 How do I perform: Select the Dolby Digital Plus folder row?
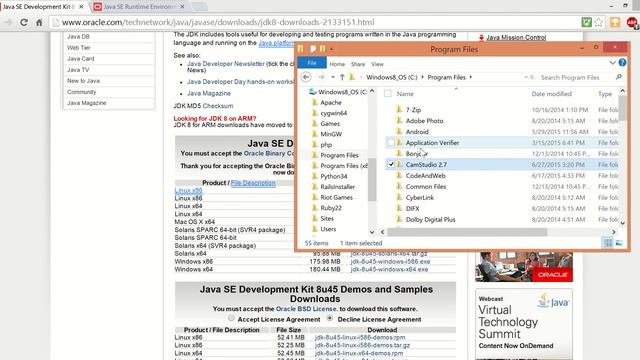502,219
